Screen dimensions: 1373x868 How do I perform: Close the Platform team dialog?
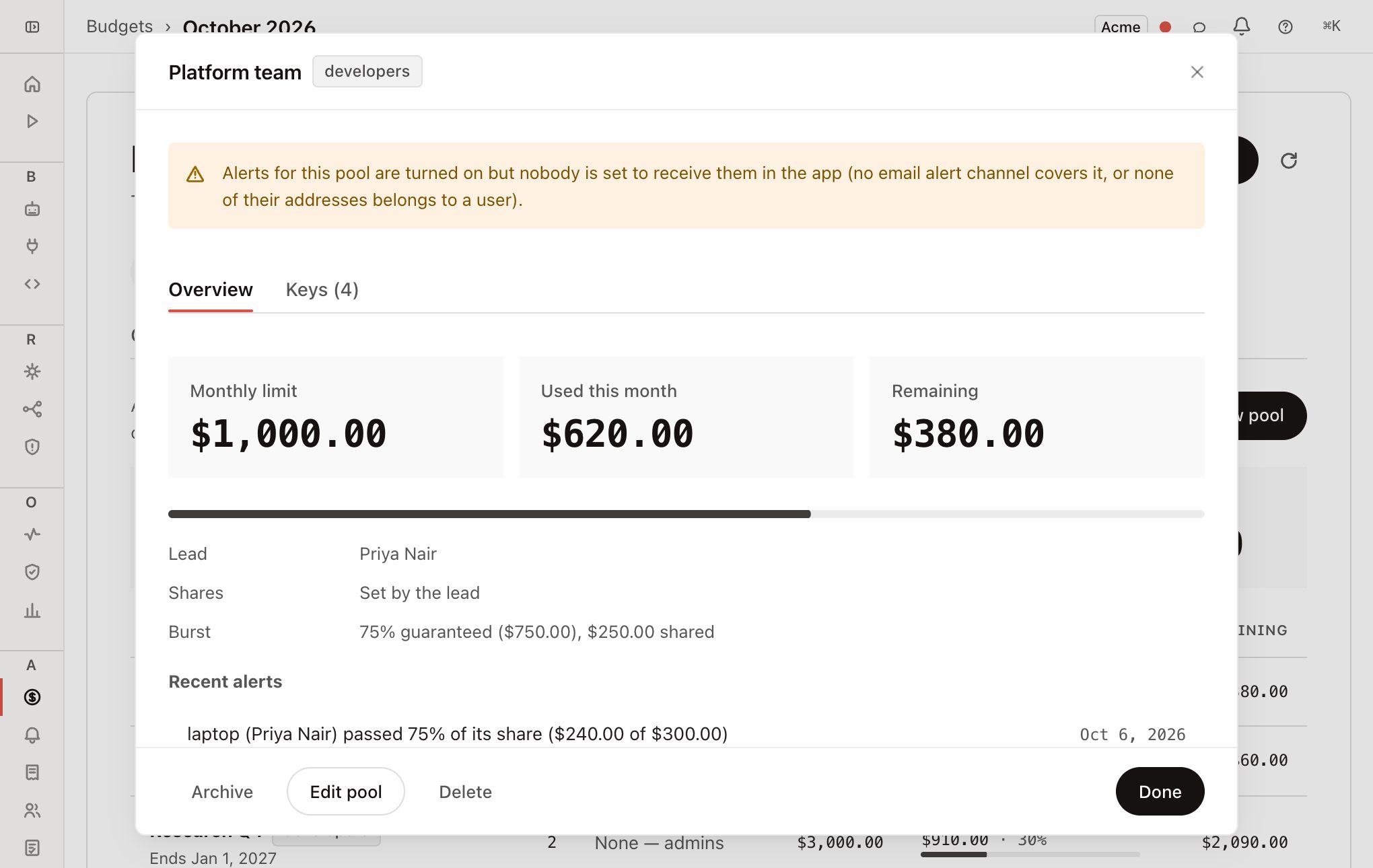pyautogui.click(x=1197, y=72)
